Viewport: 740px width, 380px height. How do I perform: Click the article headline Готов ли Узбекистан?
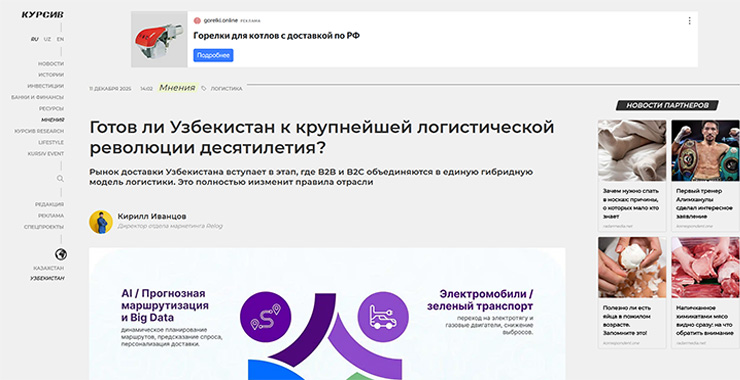click(x=321, y=137)
